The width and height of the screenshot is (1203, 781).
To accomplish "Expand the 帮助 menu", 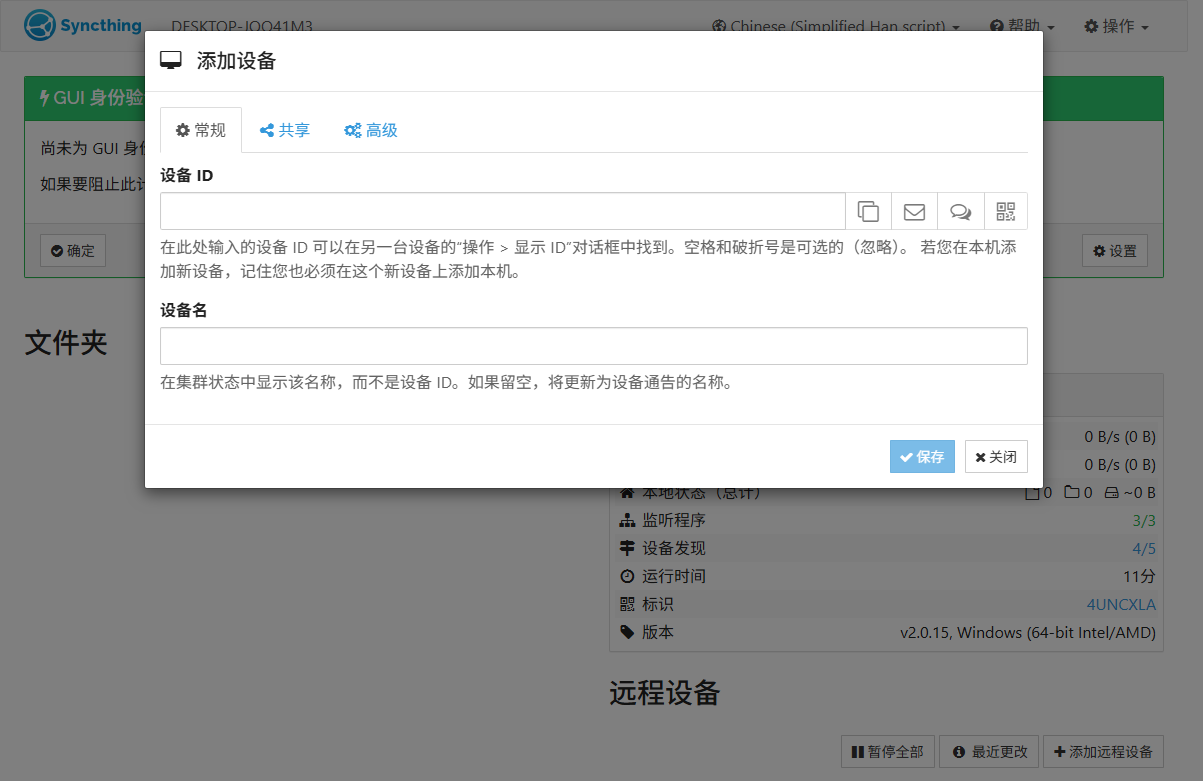I will [x=1021, y=26].
